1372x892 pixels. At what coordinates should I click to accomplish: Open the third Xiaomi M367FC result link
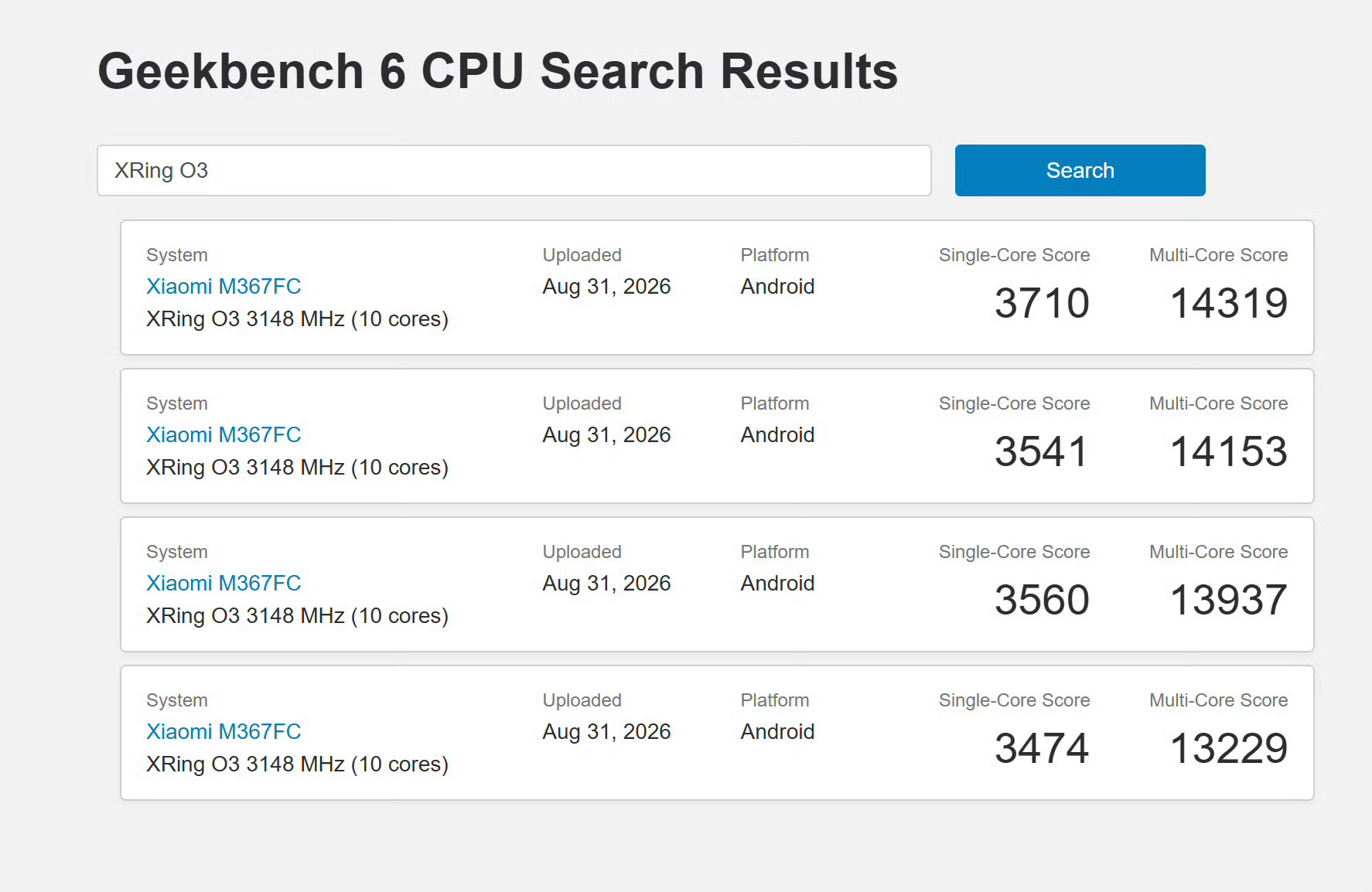click(x=224, y=583)
